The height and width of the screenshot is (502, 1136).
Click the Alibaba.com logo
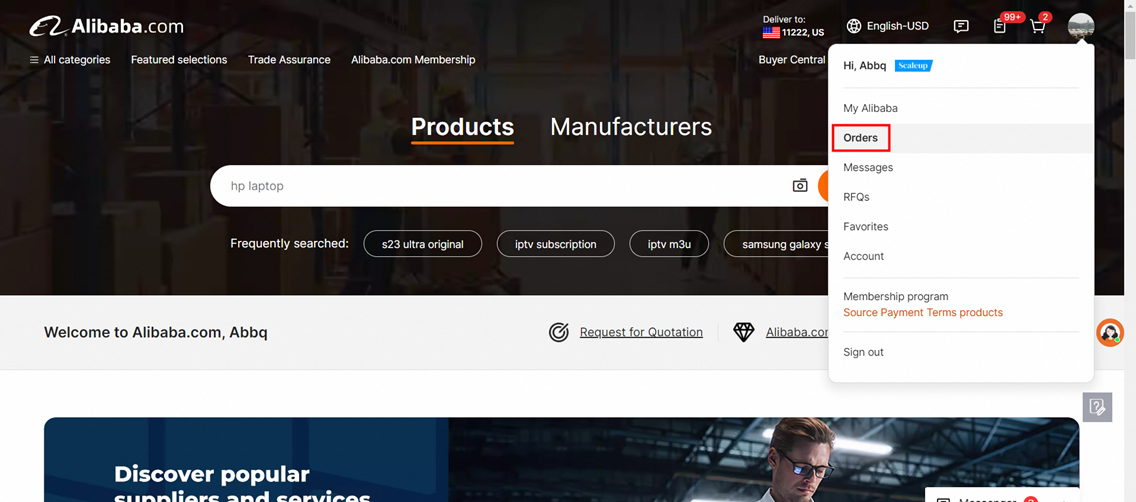click(106, 27)
